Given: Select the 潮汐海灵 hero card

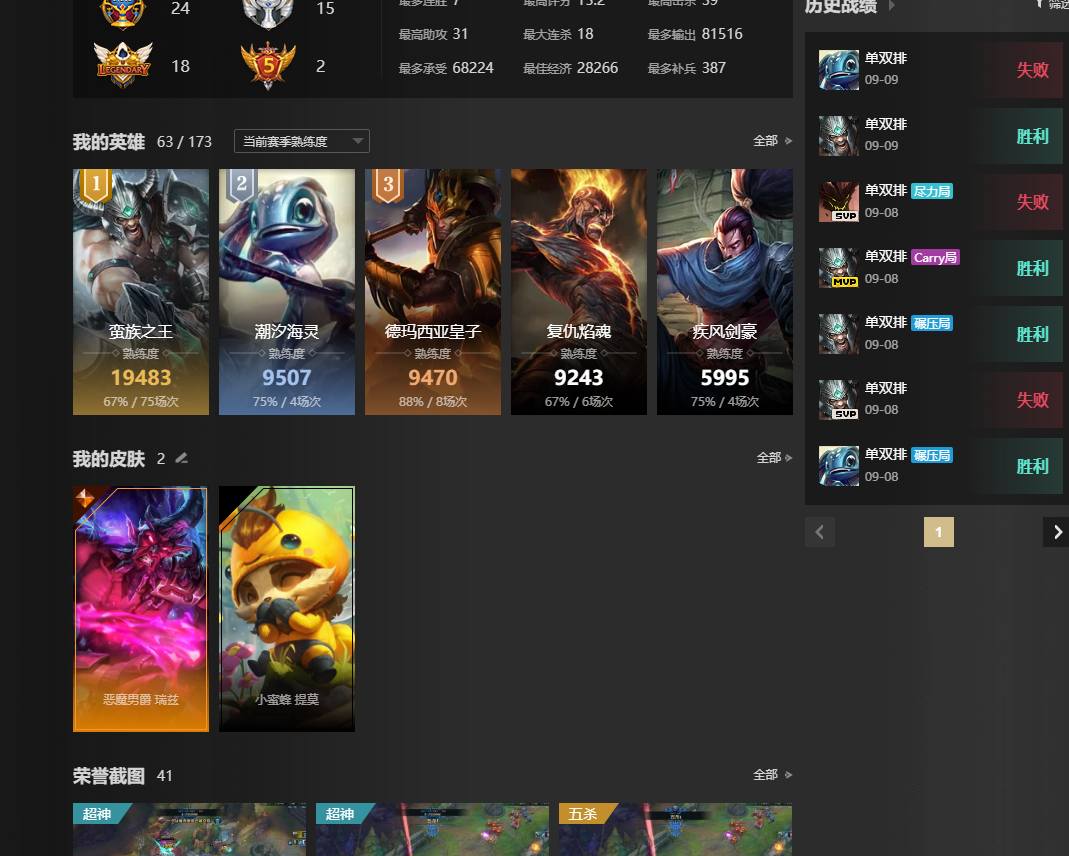Looking at the screenshot, I should tap(286, 292).
